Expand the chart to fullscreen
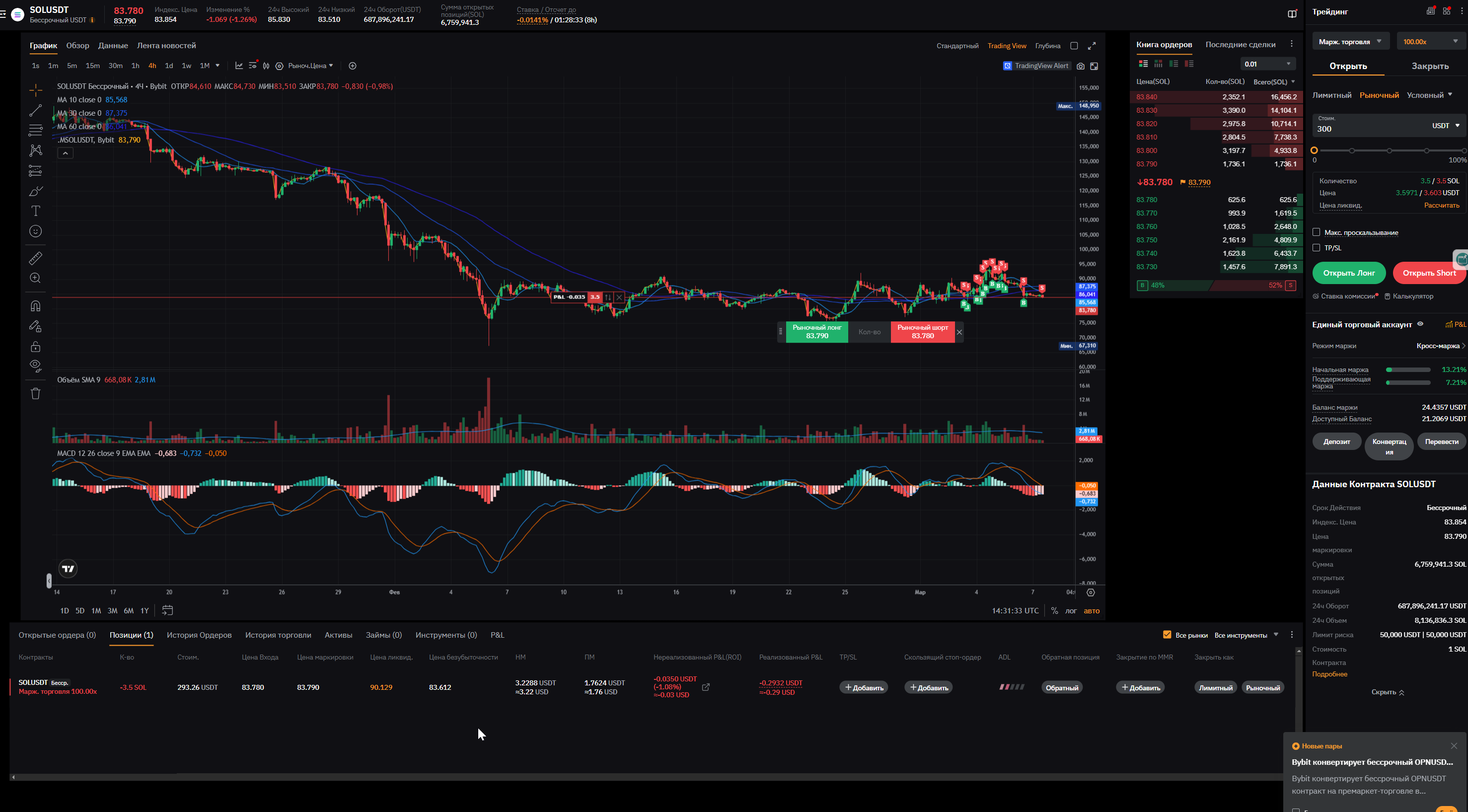Viewport: 1468px width, 812px height. [x=1091, y=46]
